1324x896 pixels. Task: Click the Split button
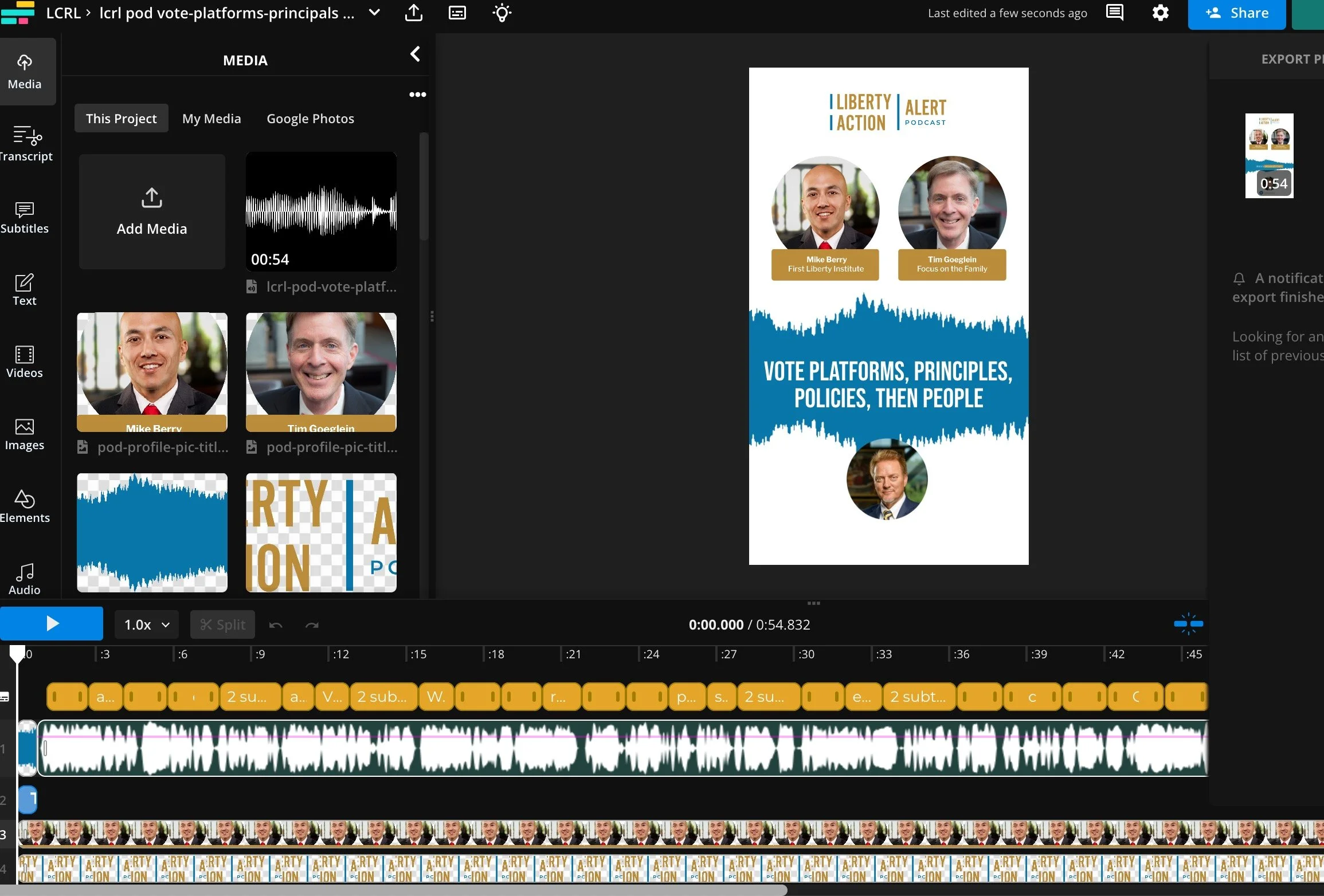click(x=222, y=624)
